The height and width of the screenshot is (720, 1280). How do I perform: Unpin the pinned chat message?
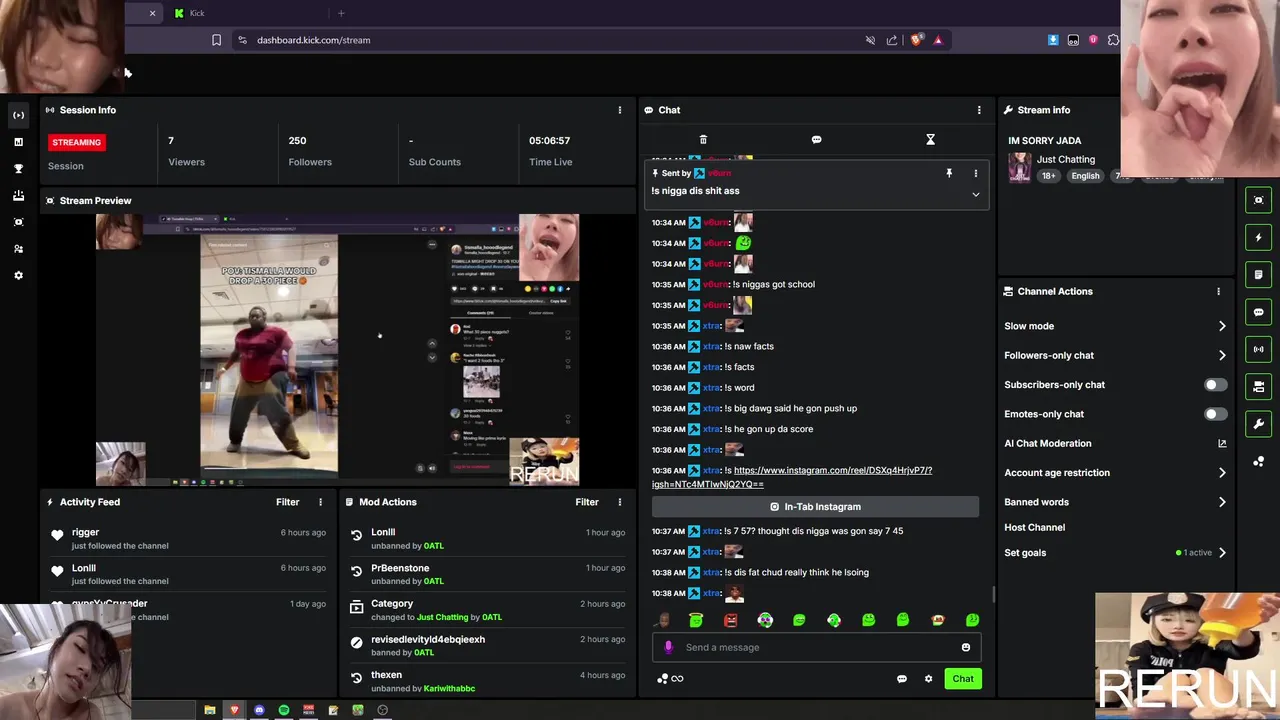tap(949, 173)
